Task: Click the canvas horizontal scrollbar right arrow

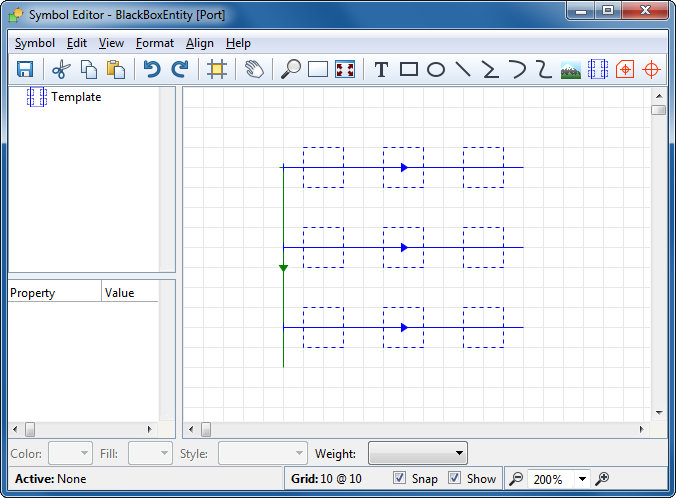Action: click(643, 429)
